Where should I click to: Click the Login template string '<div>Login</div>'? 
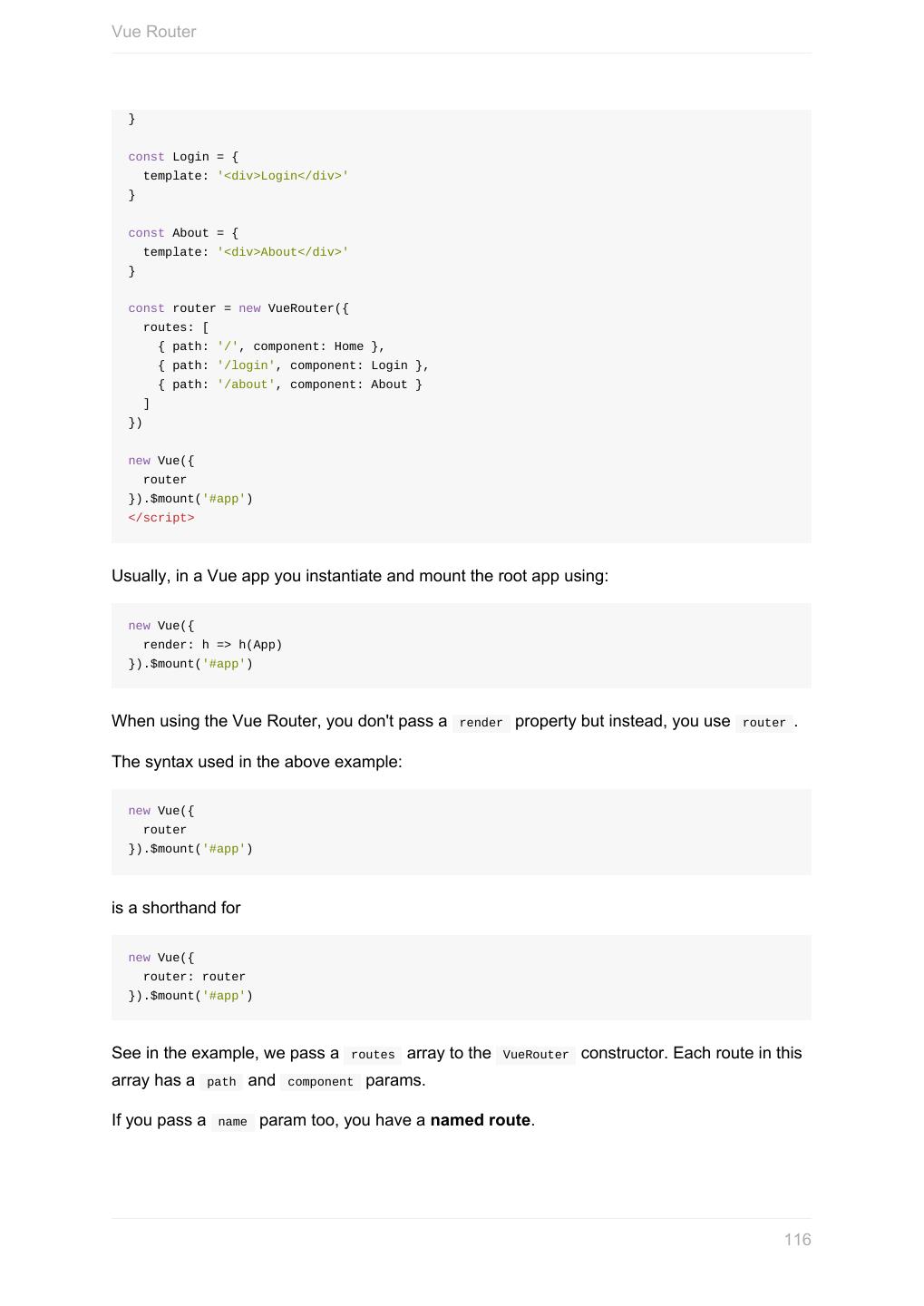click(283, 176)
